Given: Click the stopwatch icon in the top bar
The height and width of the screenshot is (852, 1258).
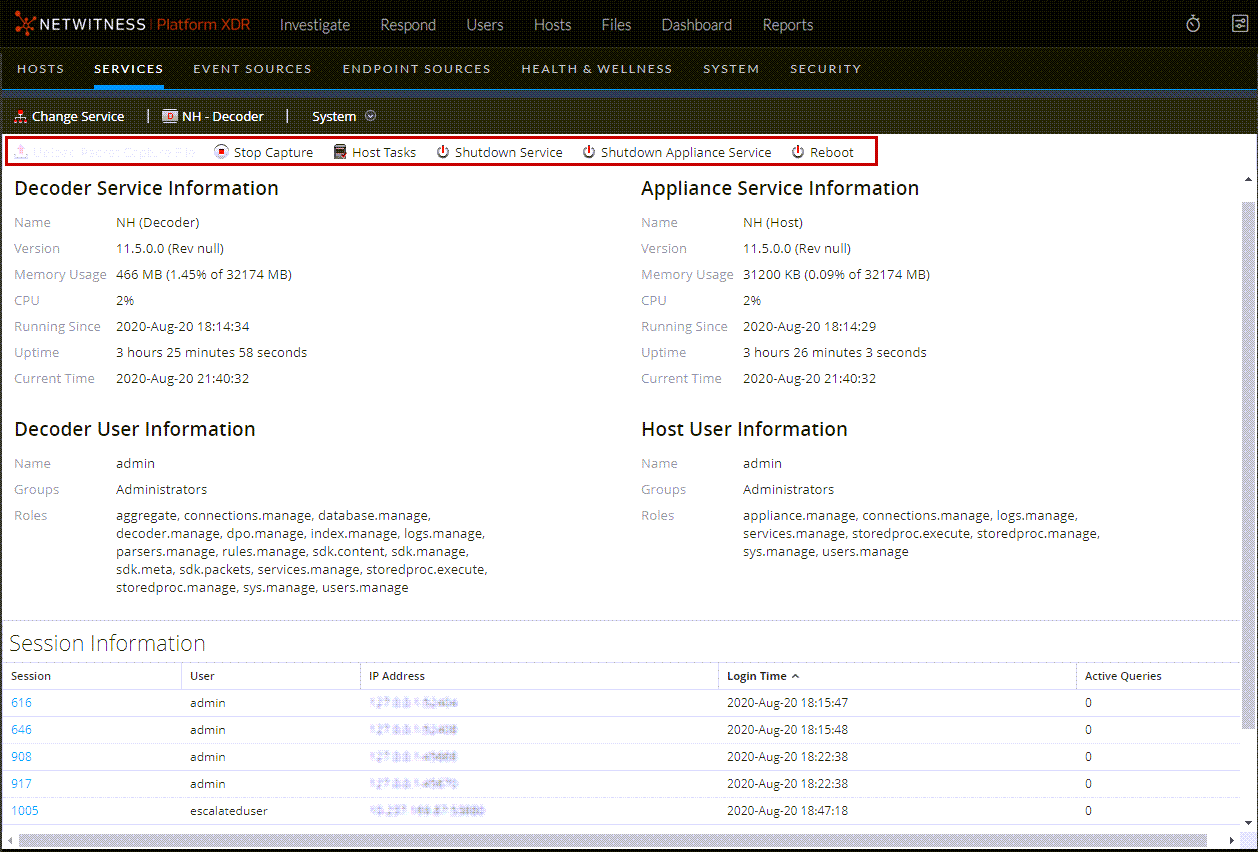Looking at the screenshot, I should pos(1193,23).
